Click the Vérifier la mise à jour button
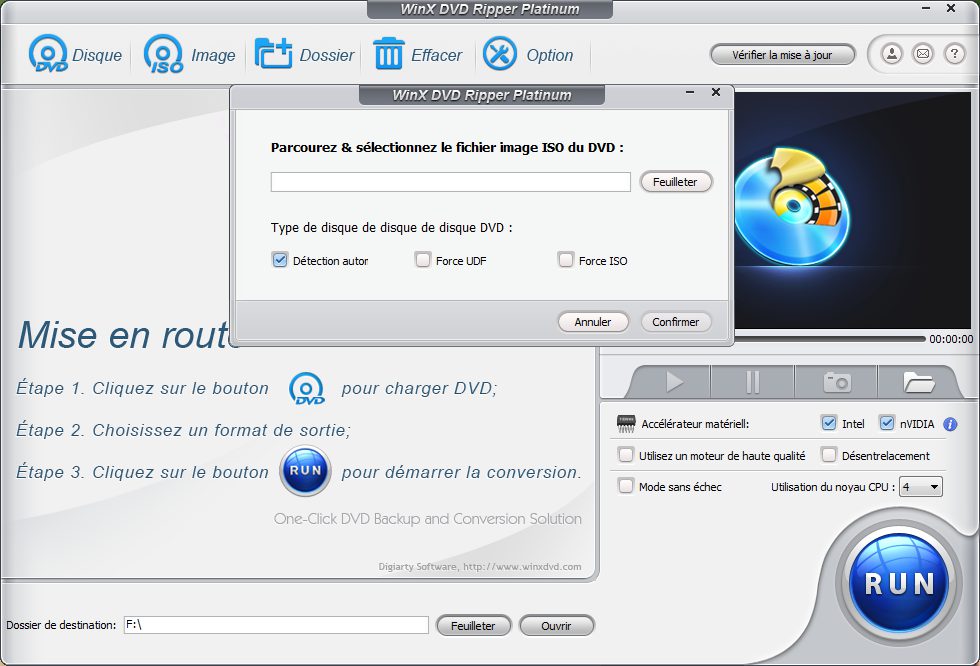Screen dimensions: 980x666 pos(783,55)
